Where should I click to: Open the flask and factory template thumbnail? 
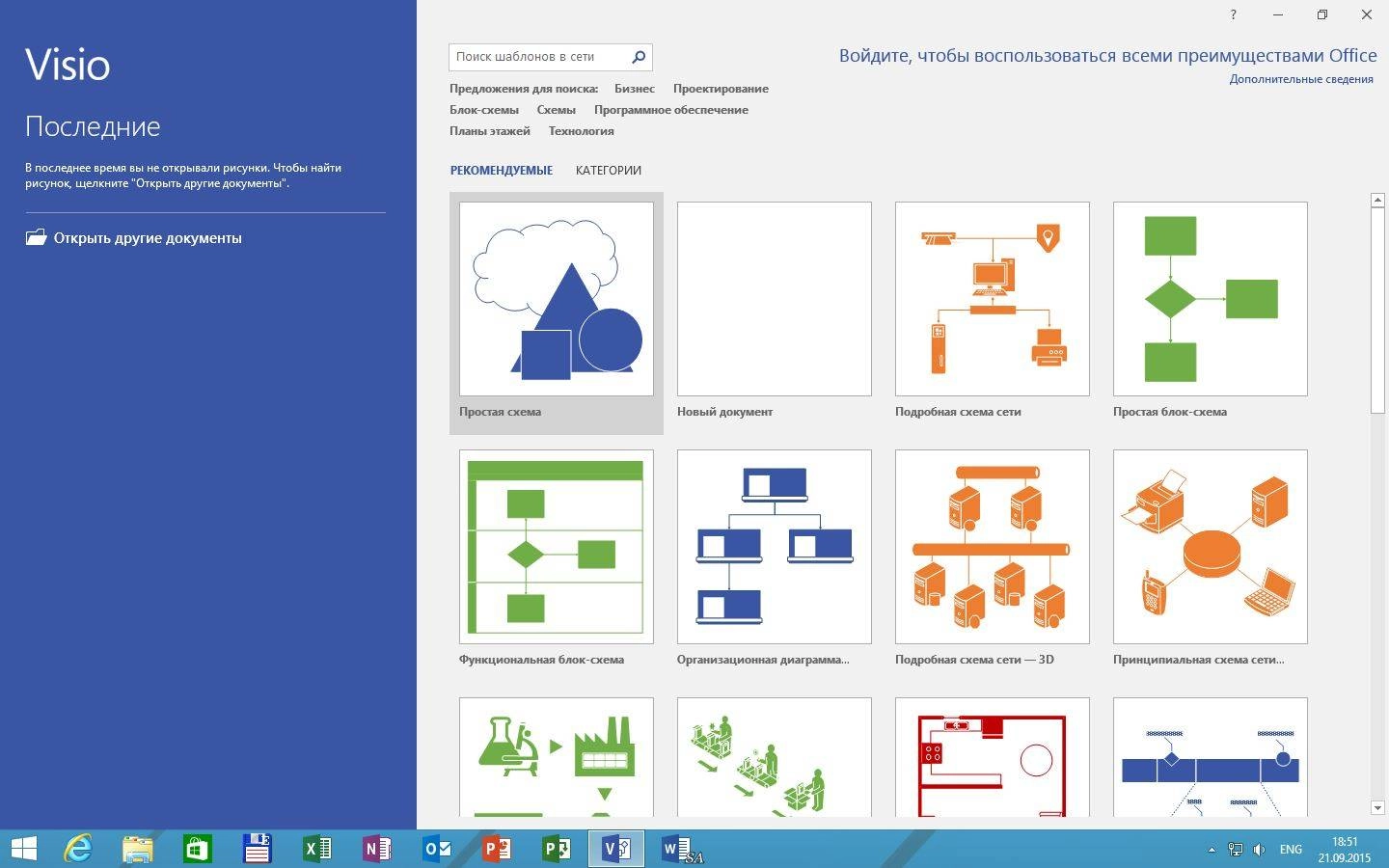pyautogui.click(x=557, y=757)
